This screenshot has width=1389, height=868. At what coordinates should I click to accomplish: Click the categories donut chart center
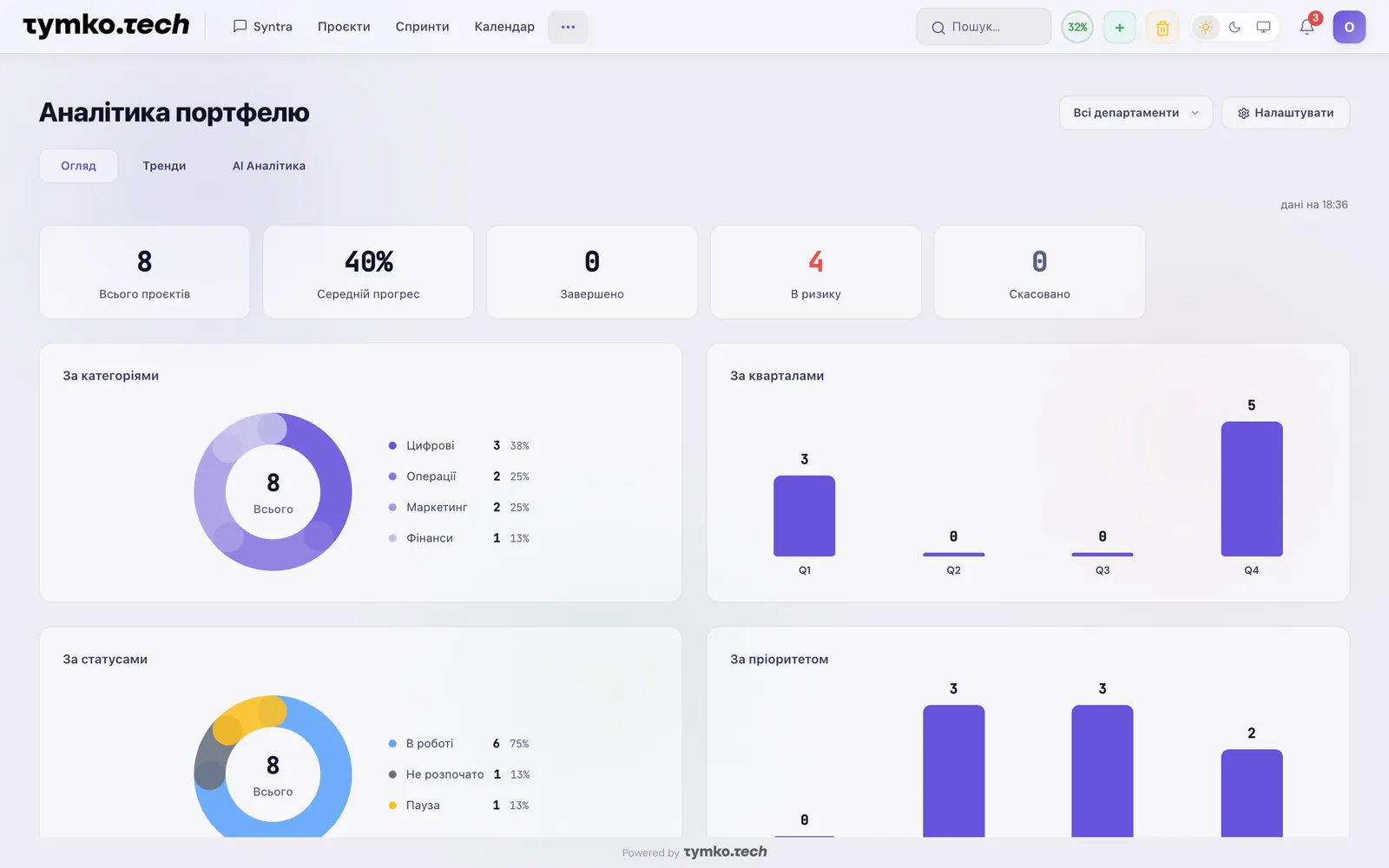point(273,492)
